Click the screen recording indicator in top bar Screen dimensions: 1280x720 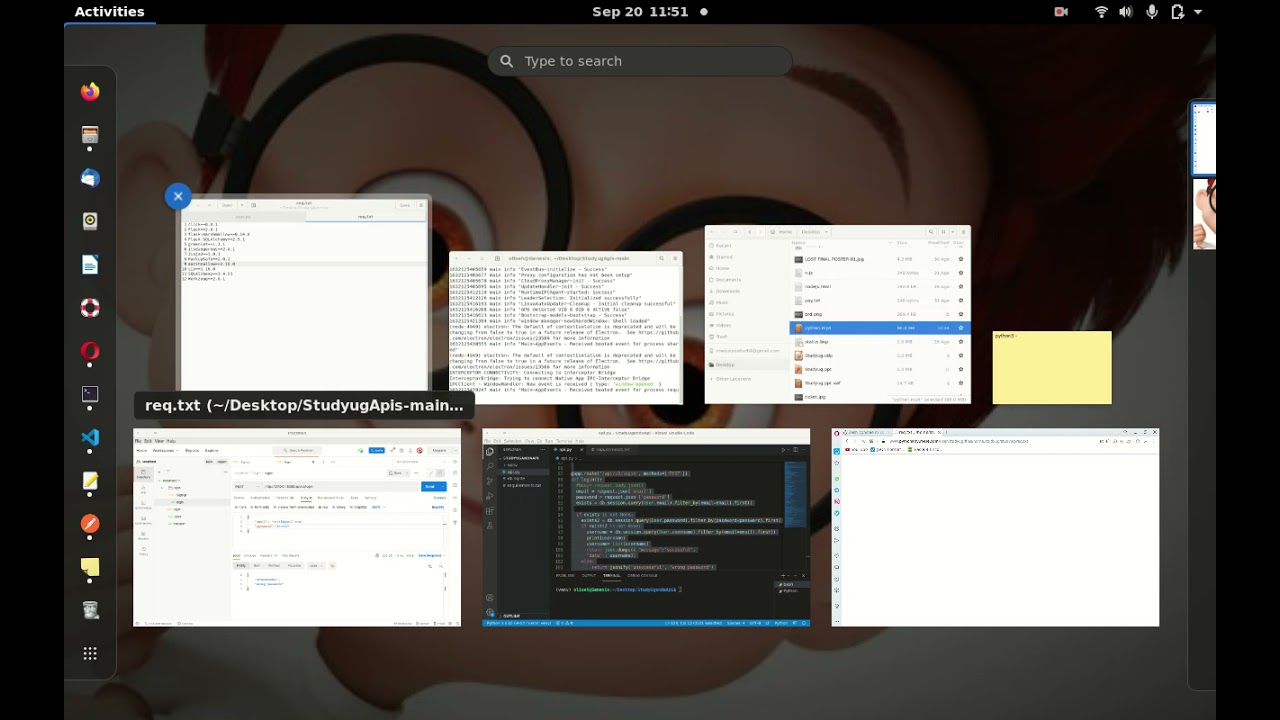tap(1061, 12)
